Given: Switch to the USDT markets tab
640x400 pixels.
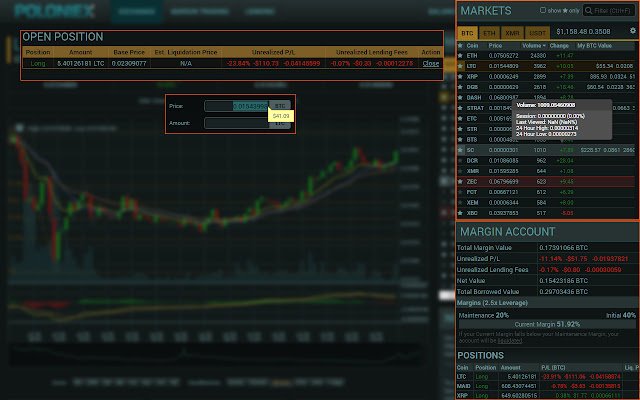Looking at the screenshot, I should click(x=537, y=33).
